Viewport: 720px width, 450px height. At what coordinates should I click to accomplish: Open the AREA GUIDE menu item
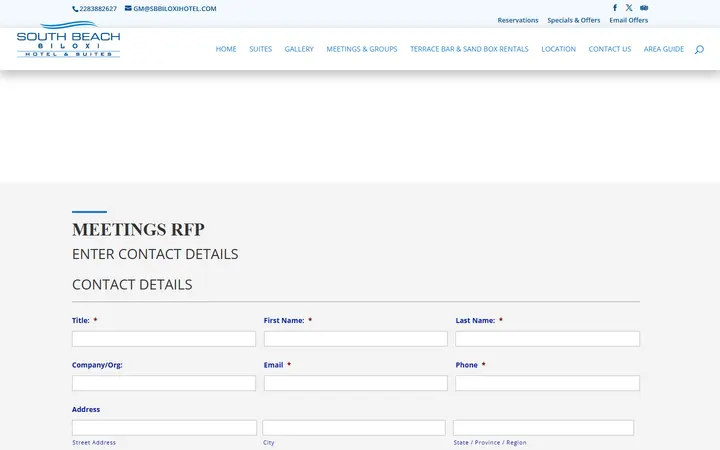664,49
